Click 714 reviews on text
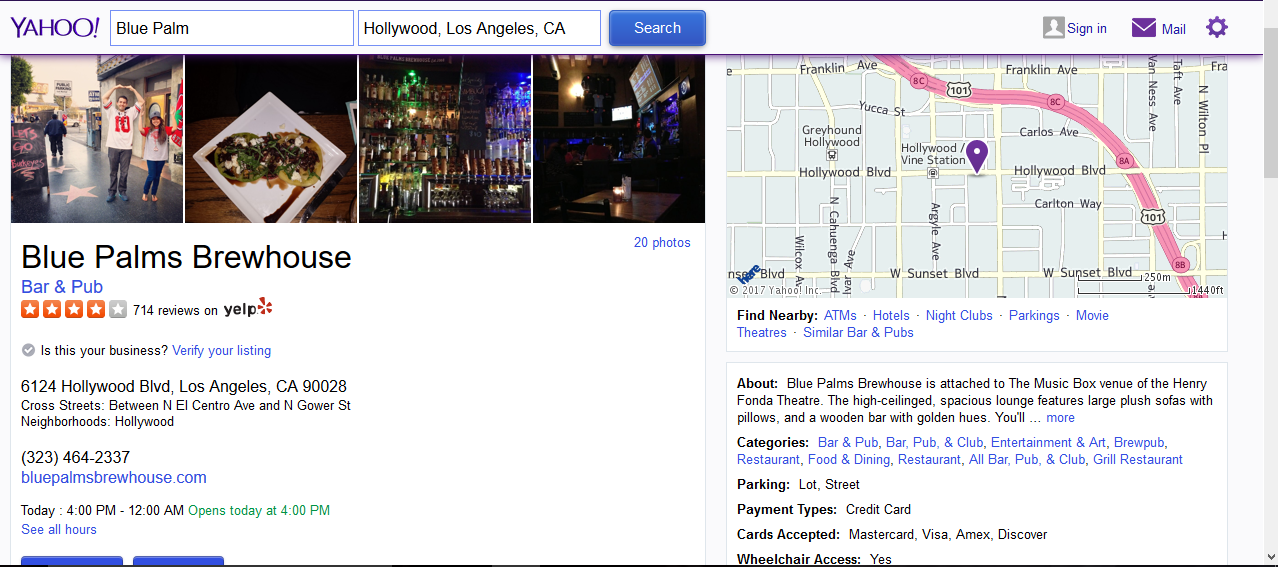Image resolution: width=1278 pixels, height=567 pixels. 175,310
